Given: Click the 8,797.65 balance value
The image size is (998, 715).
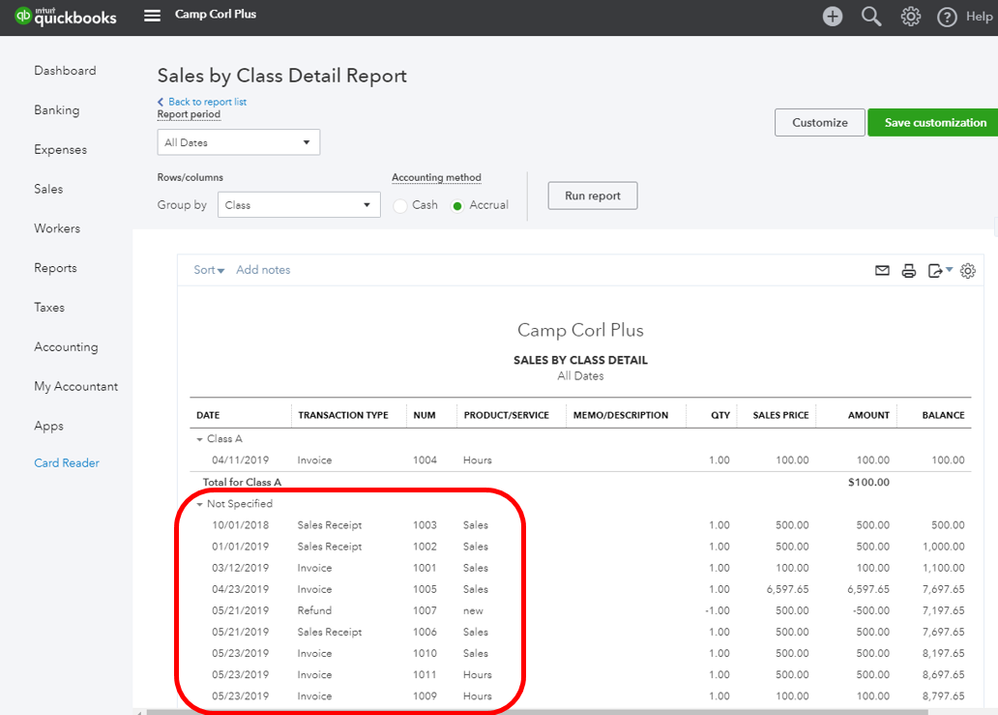Looking at the screenshot, I should 943,697.
